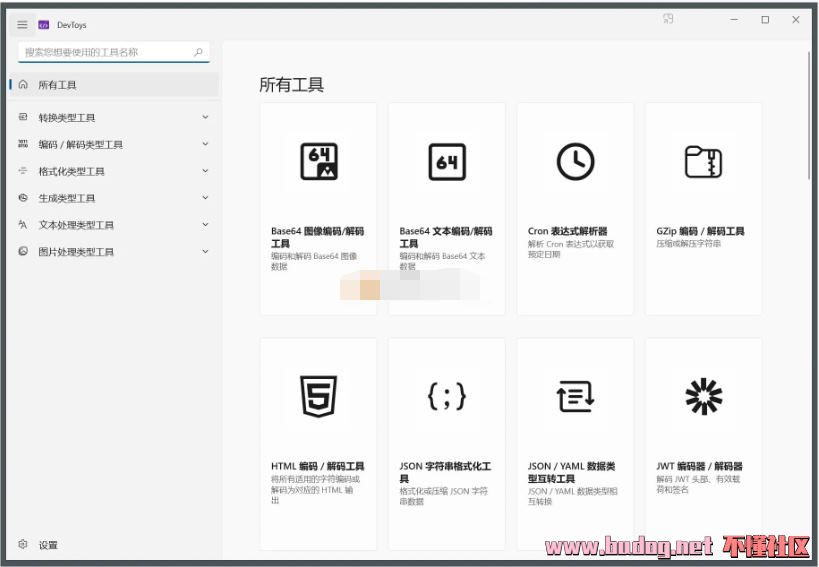Open the hamburger navigation menu

[22, 25]
